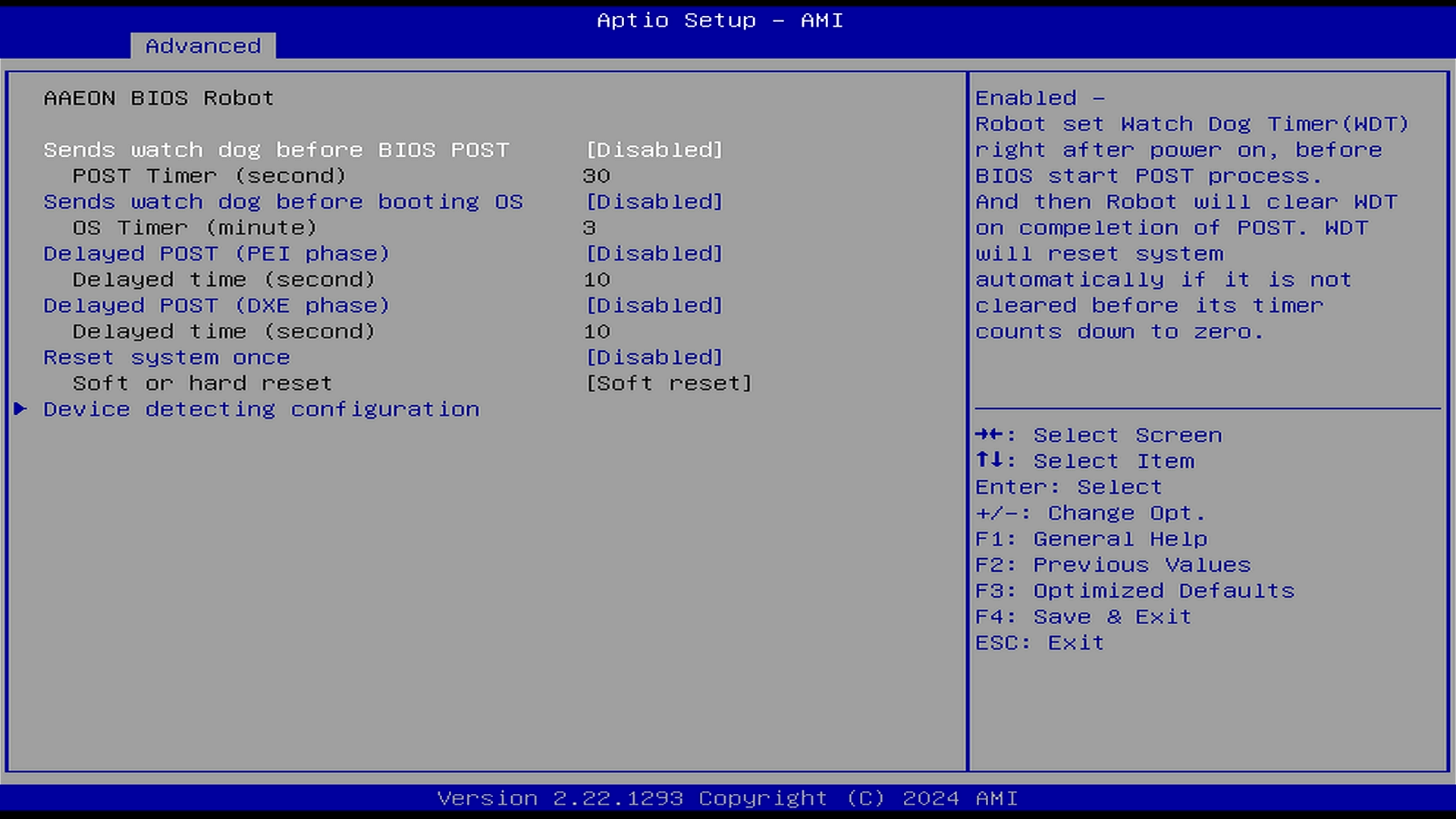Toggle Delayed POST (PEI phase) Disabled value
This screenshot has width=1456, height=819.
click(654, 254)
